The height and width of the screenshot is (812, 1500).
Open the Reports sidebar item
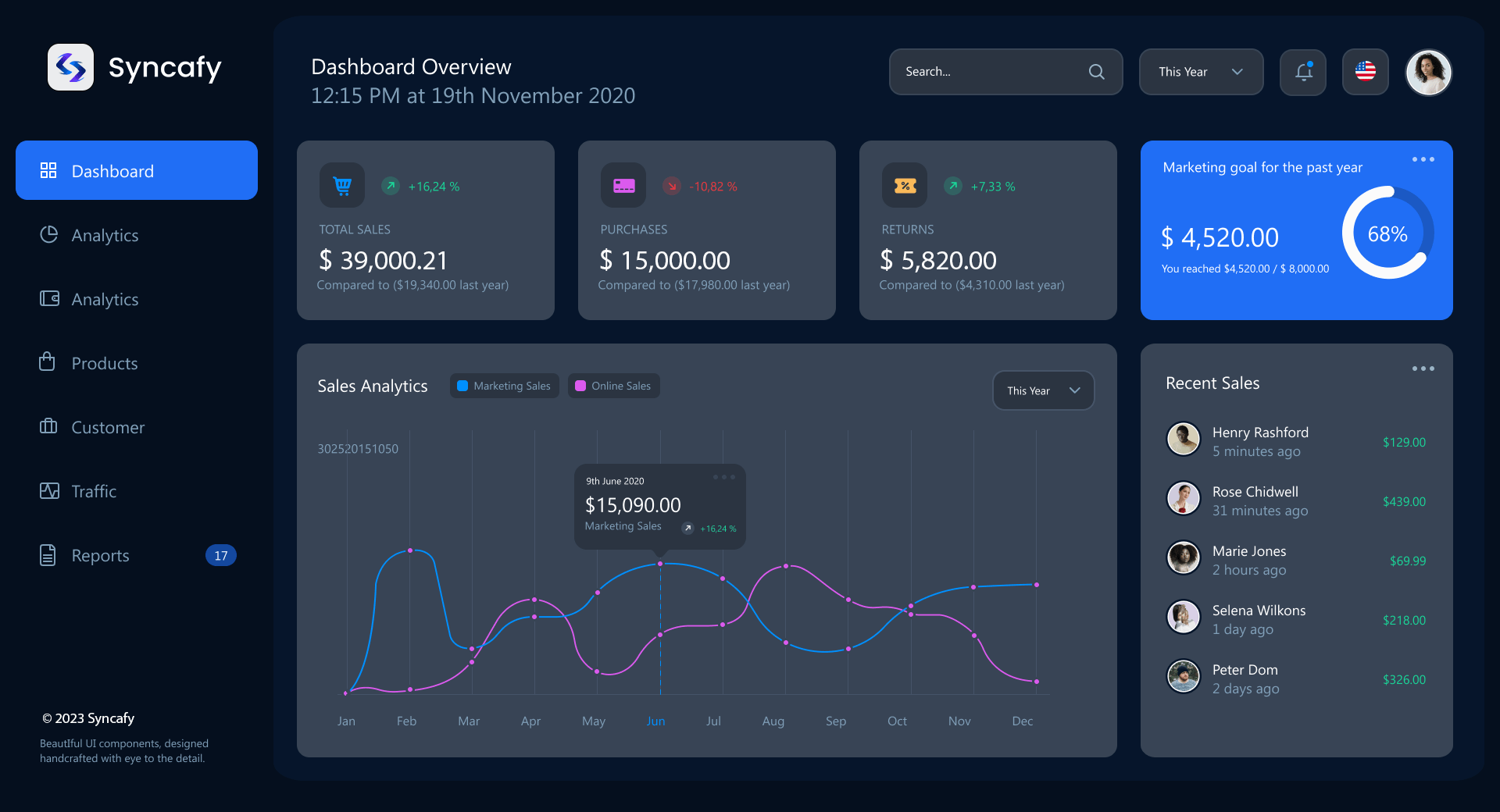pyautogui.click(x=100, y=555)
